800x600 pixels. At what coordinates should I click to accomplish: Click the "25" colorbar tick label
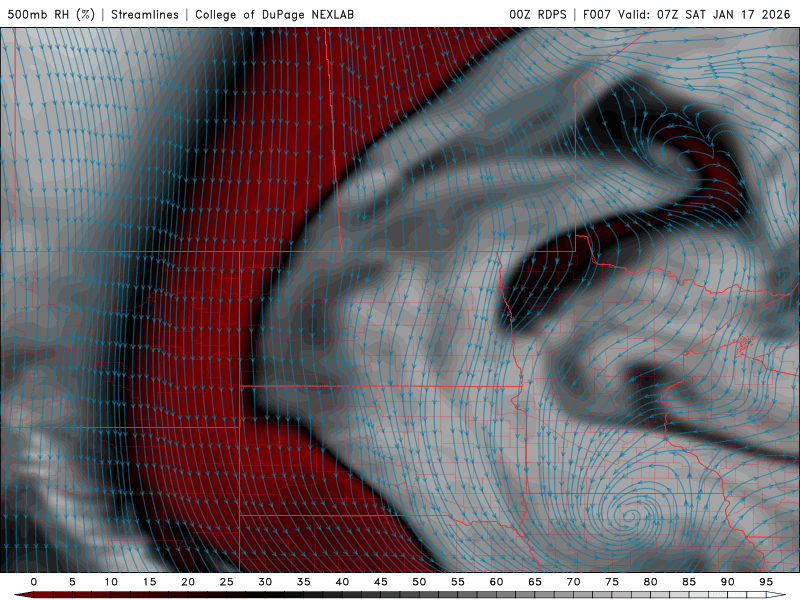[227, 582]
